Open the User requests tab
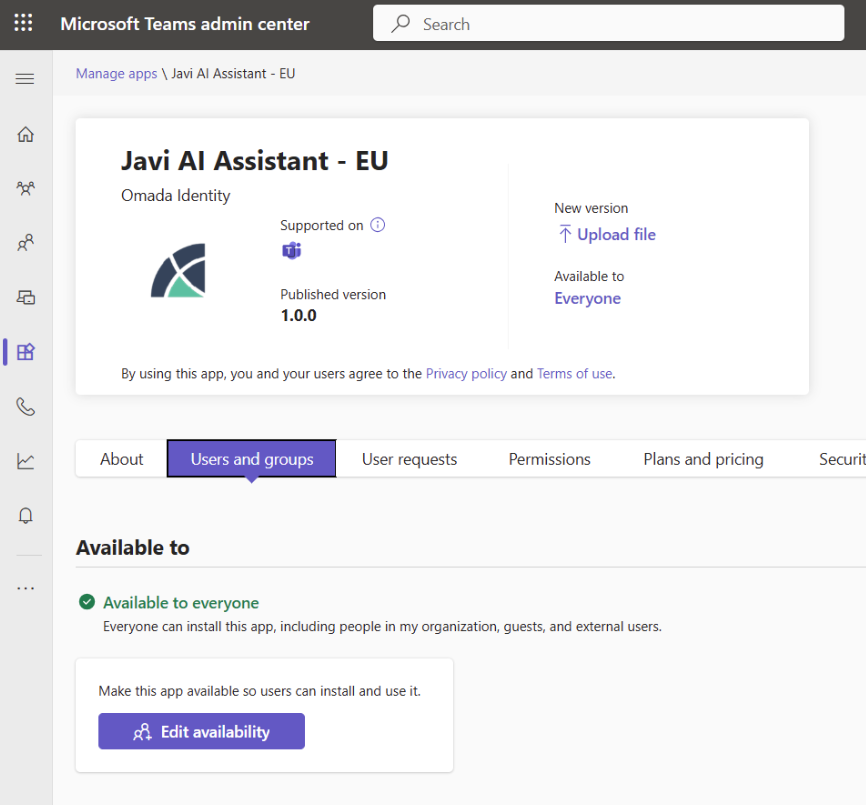Screen dimensions: 866x805 [x=409, y=459]
